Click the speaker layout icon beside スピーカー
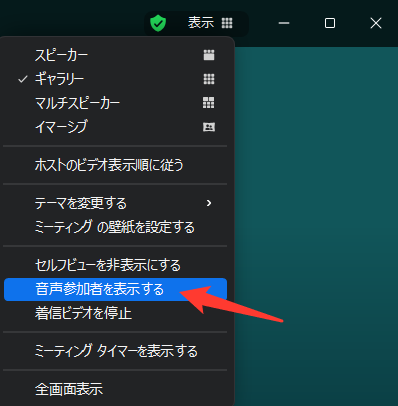 click(209, 55)
